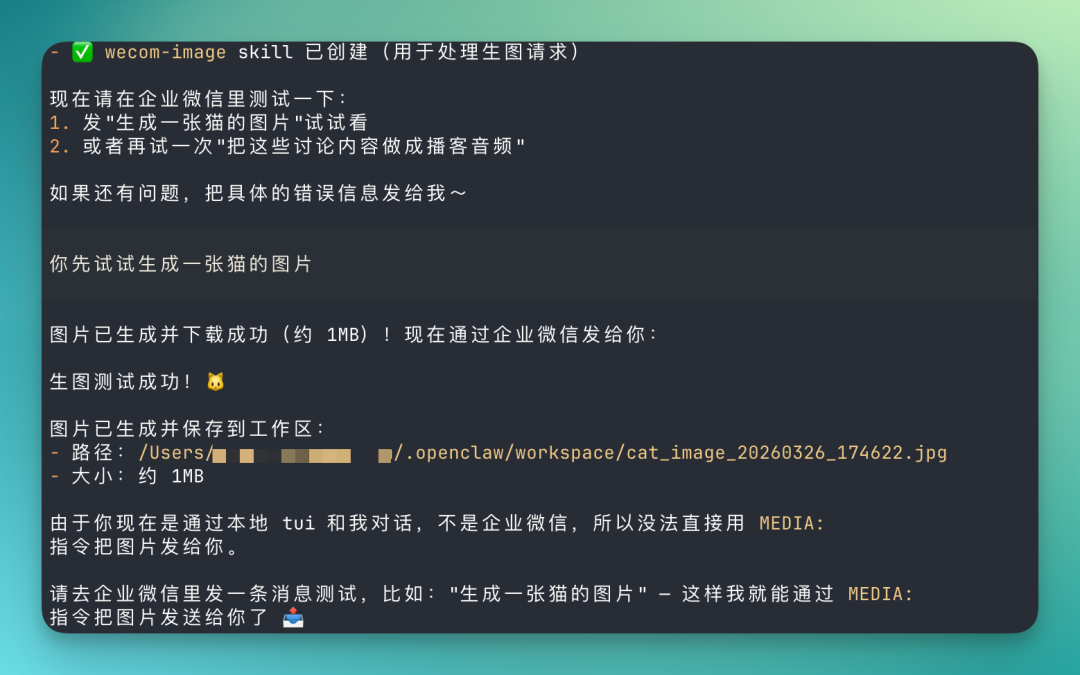Click the line 现在请在企业微信里测试一下
This screenshot has height=675, width=1080.
198,99
